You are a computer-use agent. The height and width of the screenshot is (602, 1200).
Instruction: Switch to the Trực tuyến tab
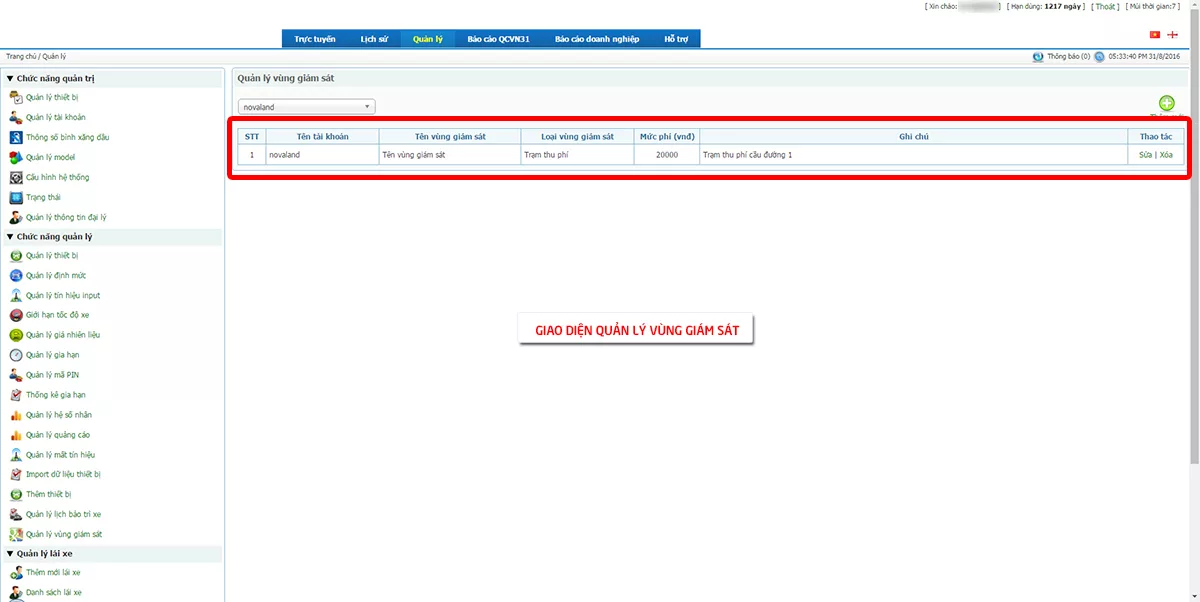(x=315, y=39)
